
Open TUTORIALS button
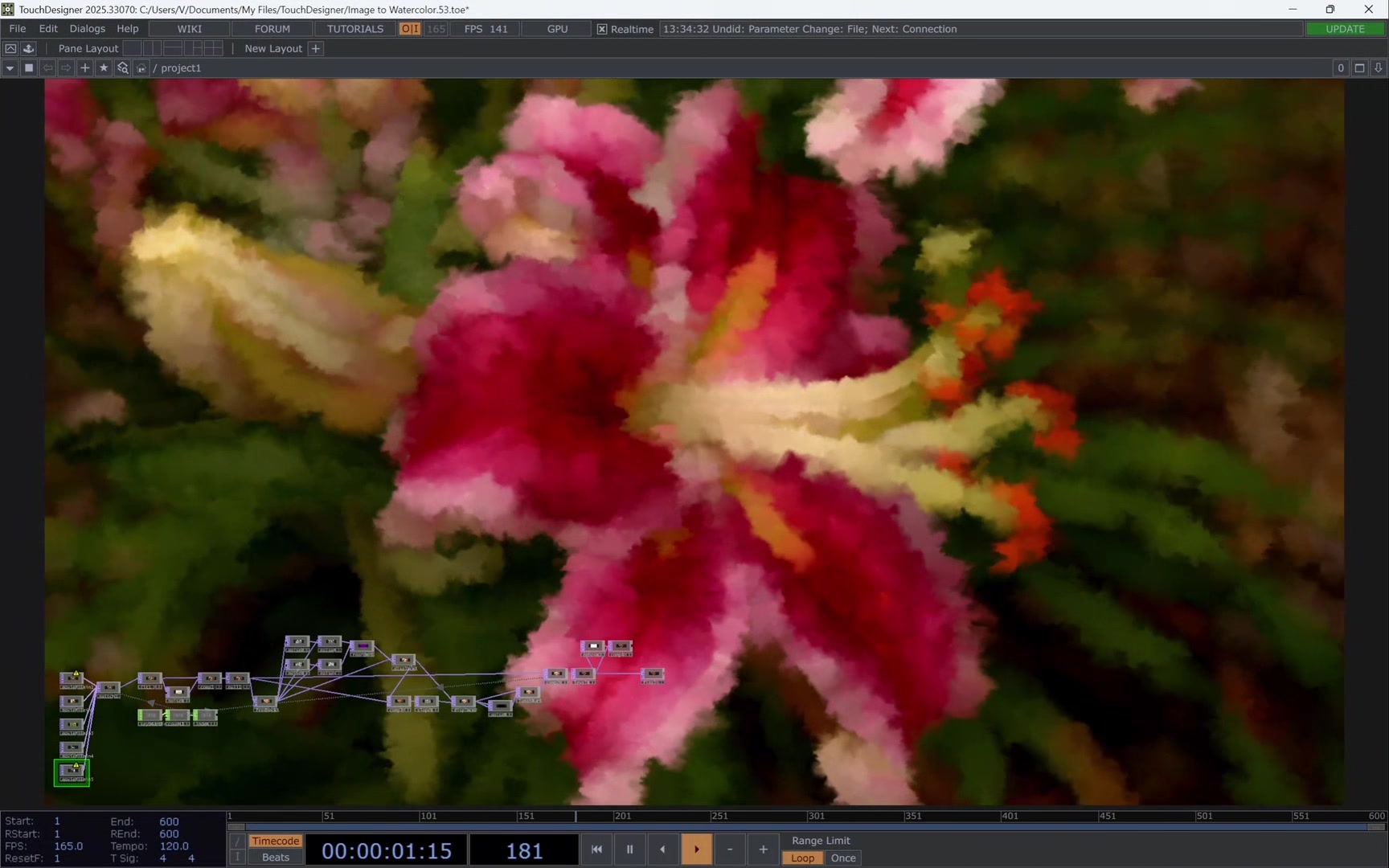355,29
